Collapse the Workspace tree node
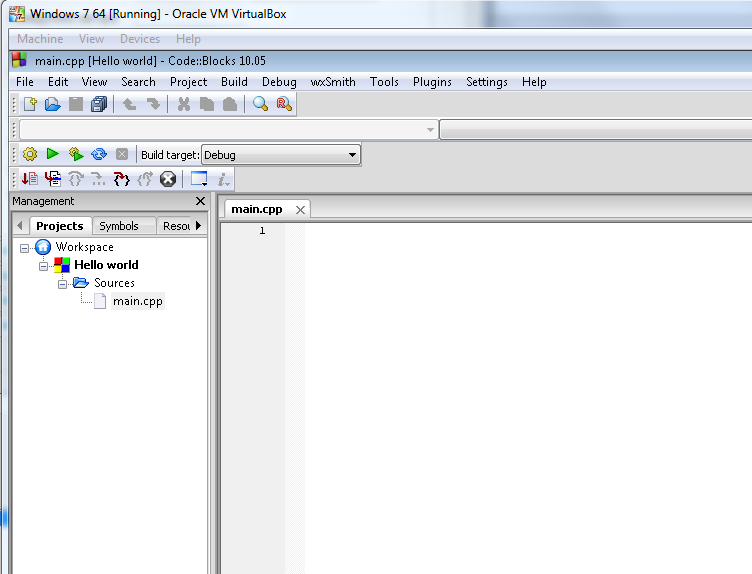The height and width of the screenshot is (574, 752). tap(24, 248)
